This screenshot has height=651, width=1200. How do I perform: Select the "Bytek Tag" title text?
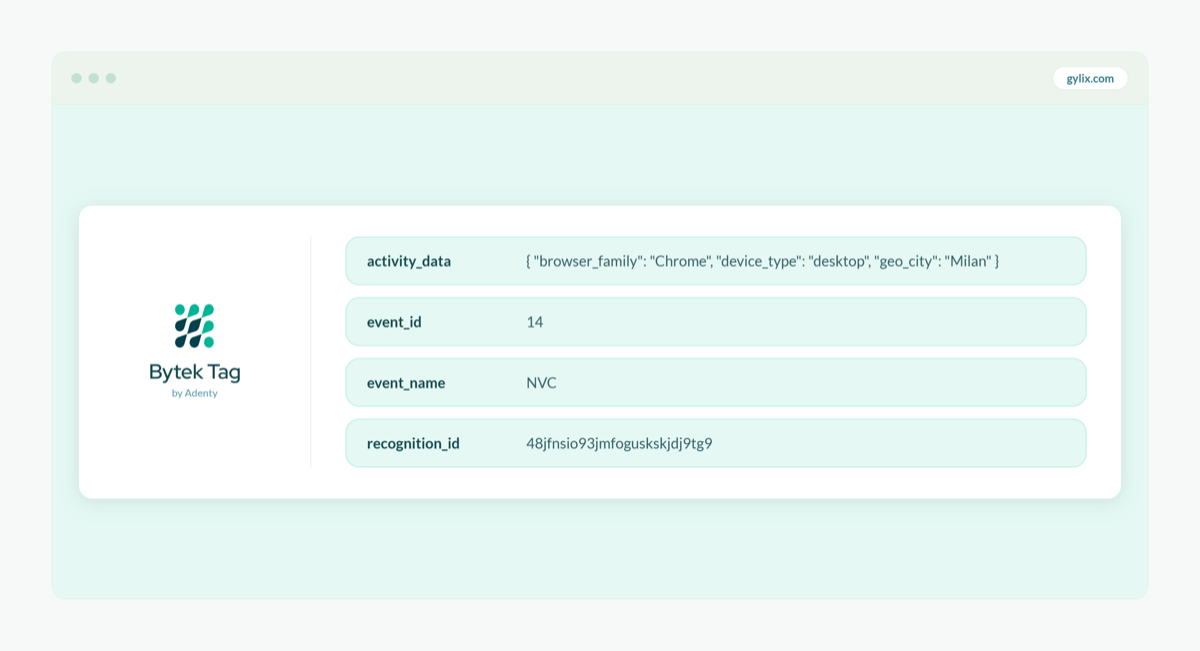(195, 372)
